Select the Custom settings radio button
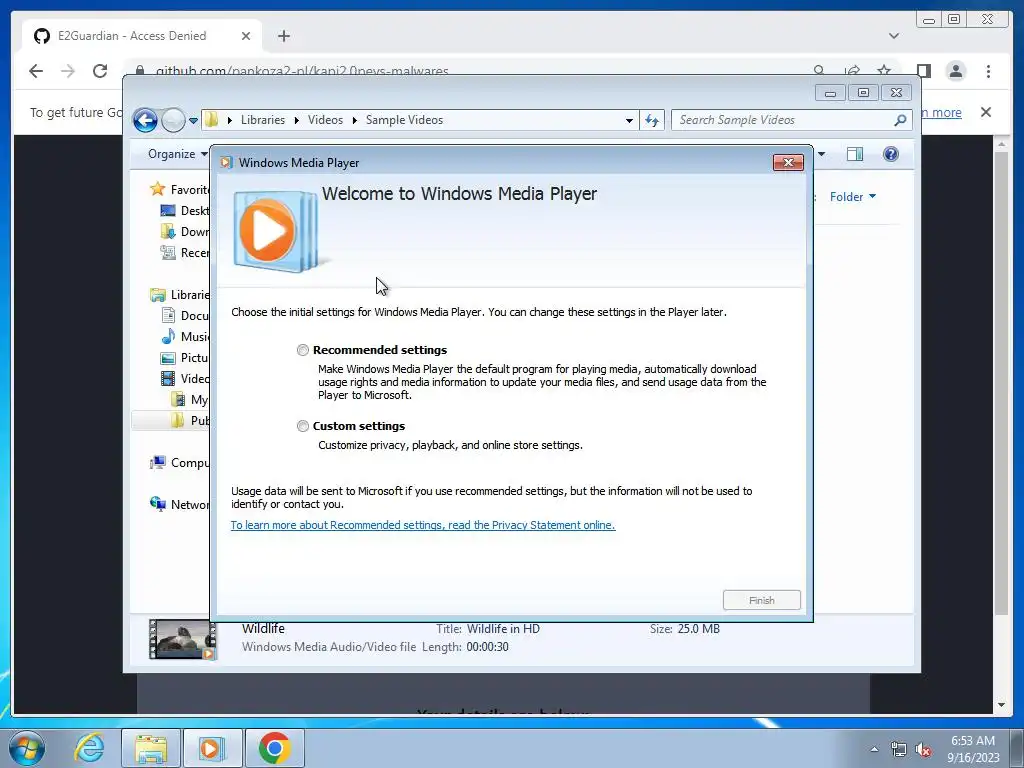This screenshot has height=768, width=1024. [302, 426]
